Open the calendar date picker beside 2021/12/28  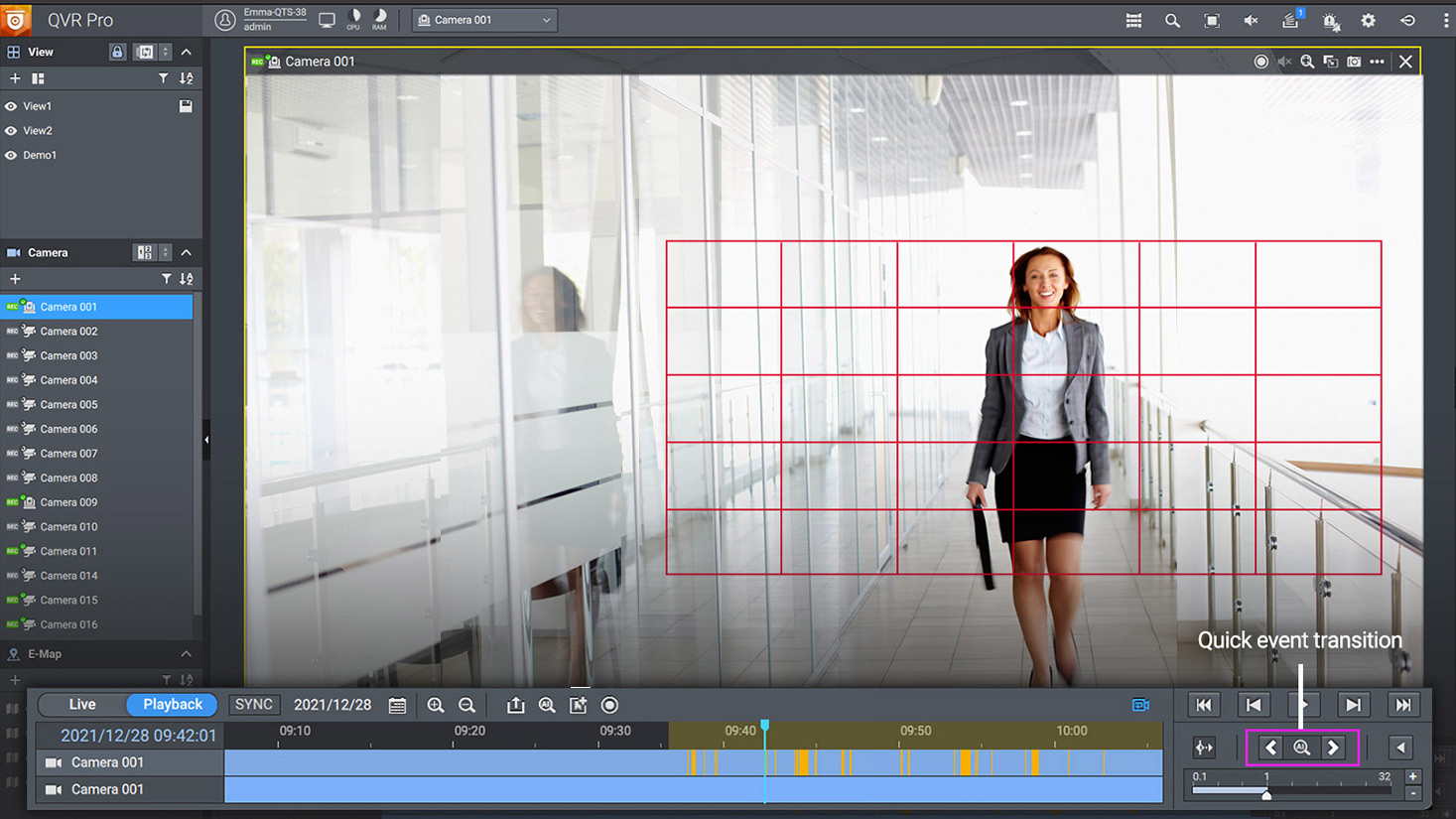point(397,705)
